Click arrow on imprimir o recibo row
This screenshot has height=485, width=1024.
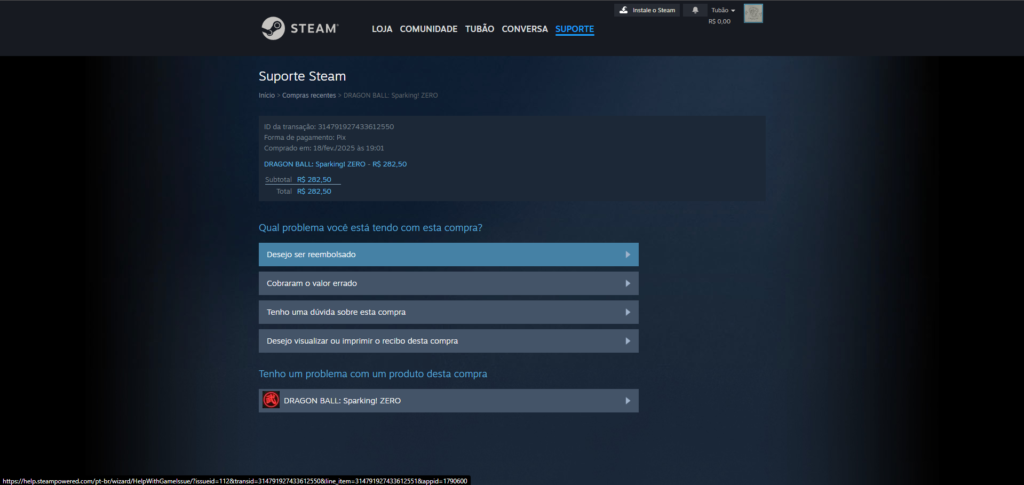click(628, 341)
